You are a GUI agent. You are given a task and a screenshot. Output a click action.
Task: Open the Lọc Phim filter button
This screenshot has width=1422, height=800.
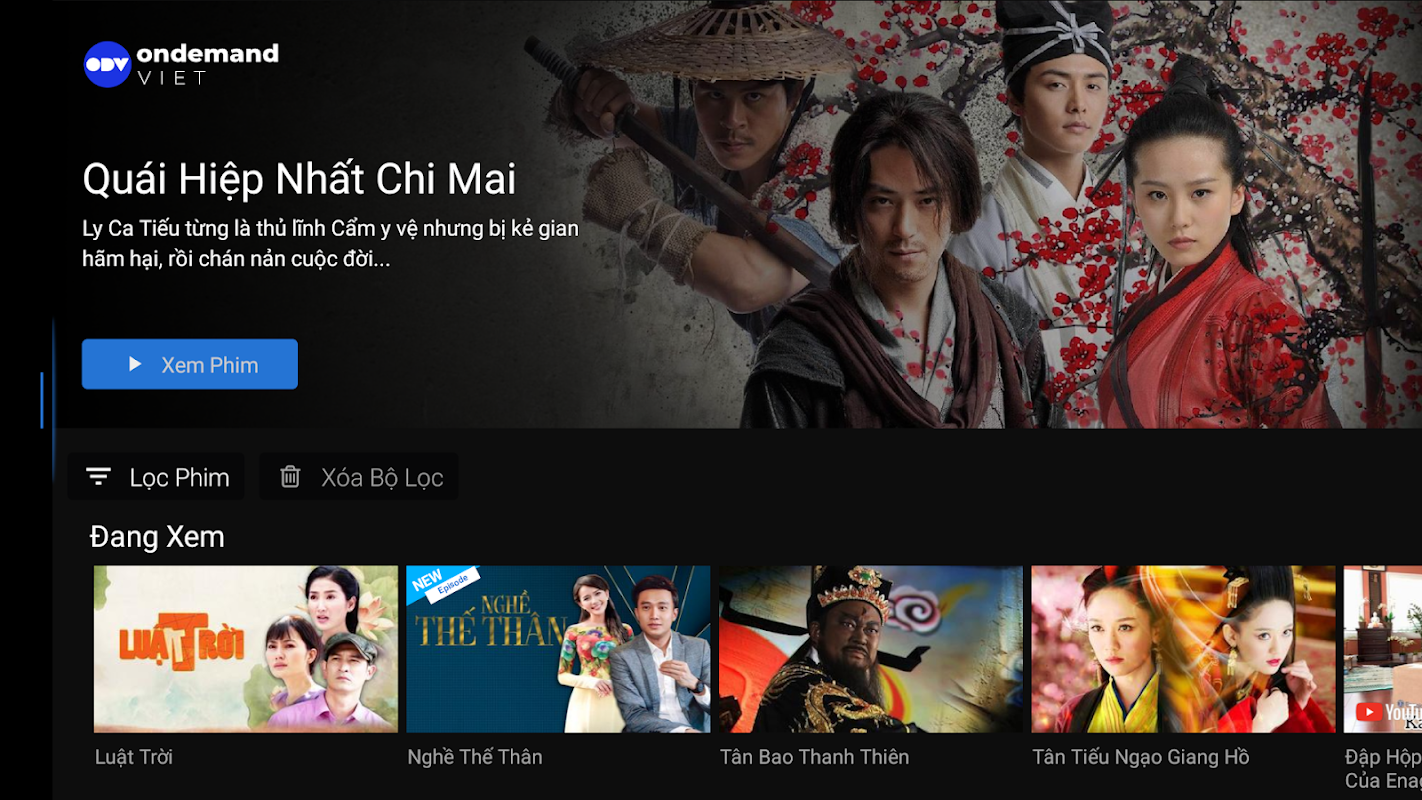156,477
